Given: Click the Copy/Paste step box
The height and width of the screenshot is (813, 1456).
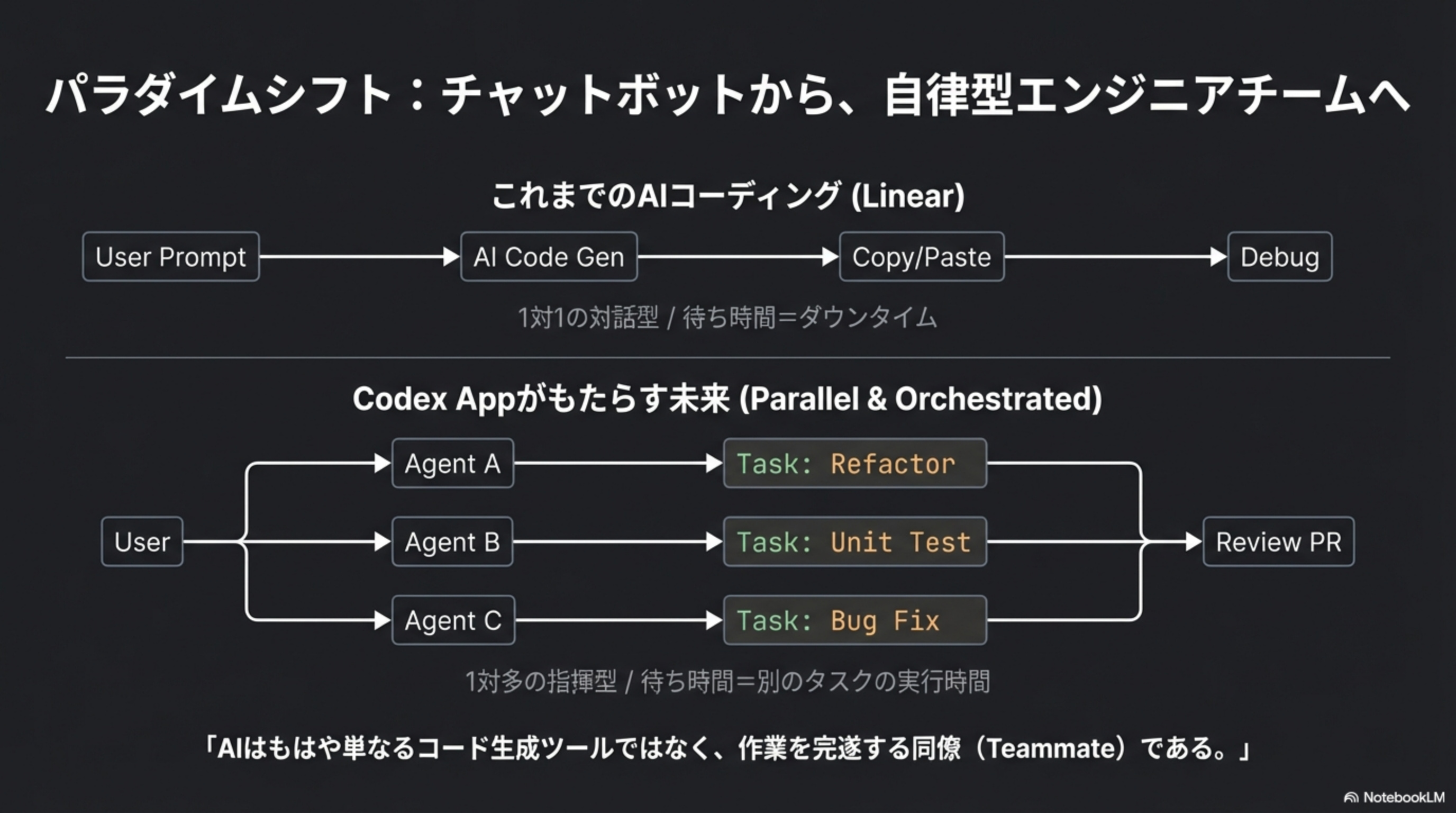Looking at the screenshot, I should coord(922,257).
